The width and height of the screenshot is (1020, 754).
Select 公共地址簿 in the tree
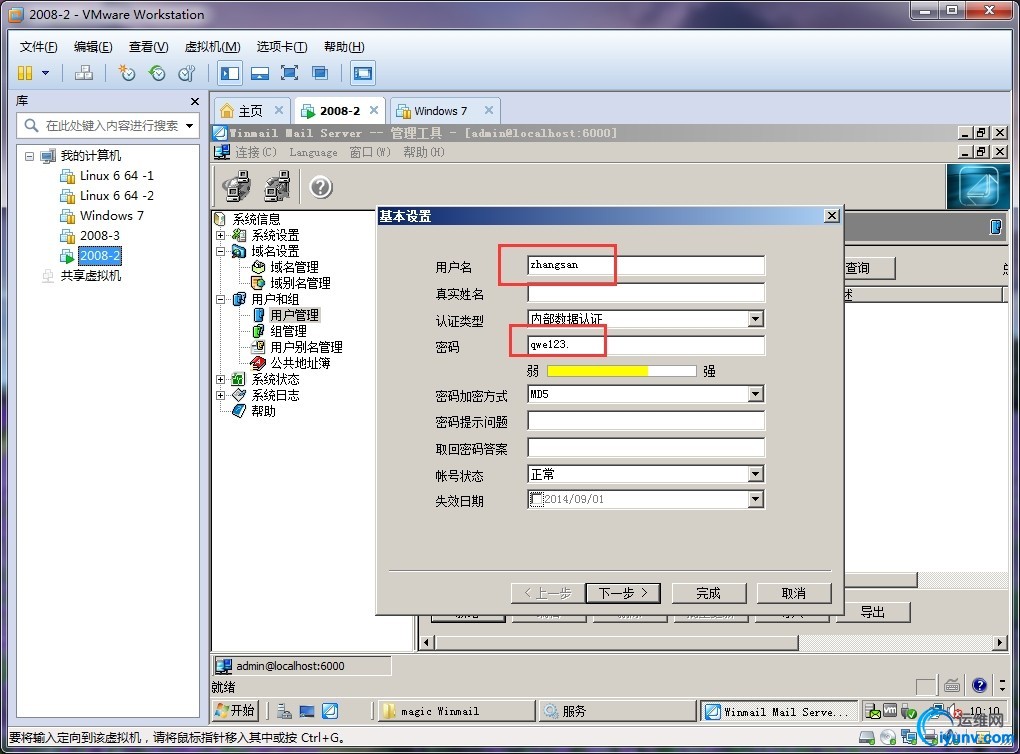(300, 363)
